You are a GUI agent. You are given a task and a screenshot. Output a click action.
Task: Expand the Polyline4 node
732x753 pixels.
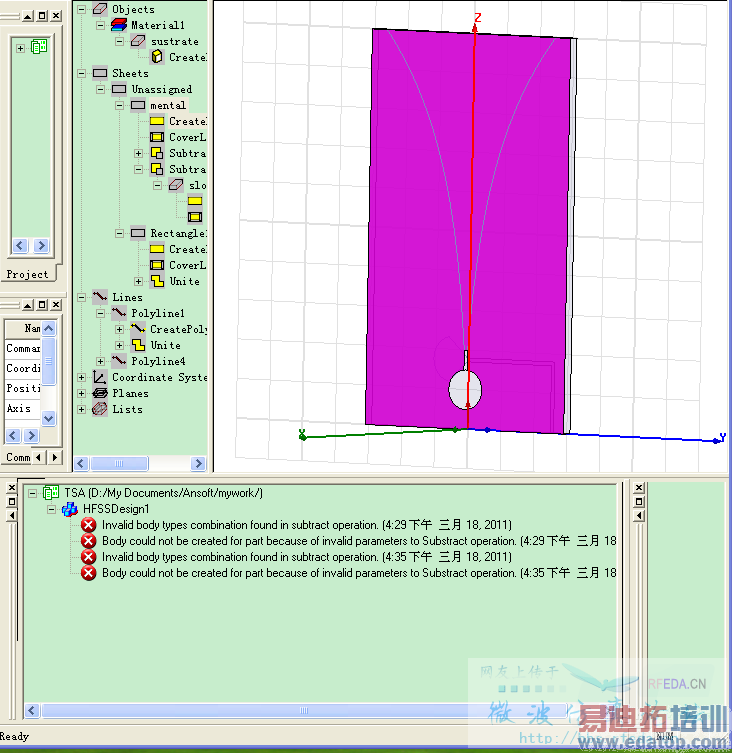pos(100,361)
